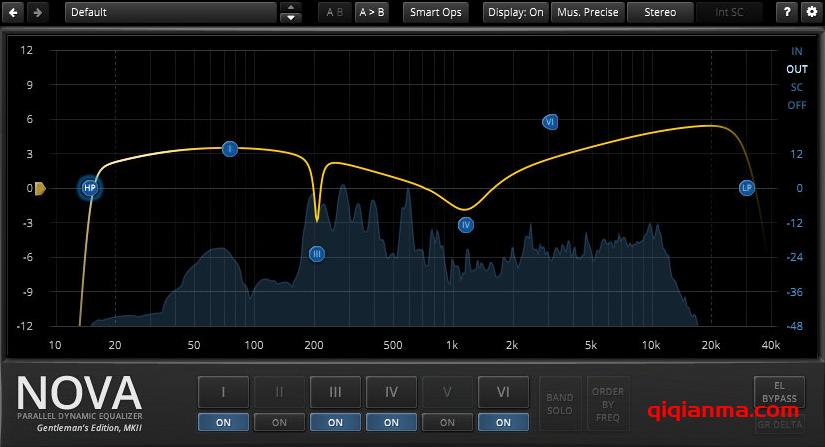
Task: Open the settings gear icon
Action: [x=811, y=12]
